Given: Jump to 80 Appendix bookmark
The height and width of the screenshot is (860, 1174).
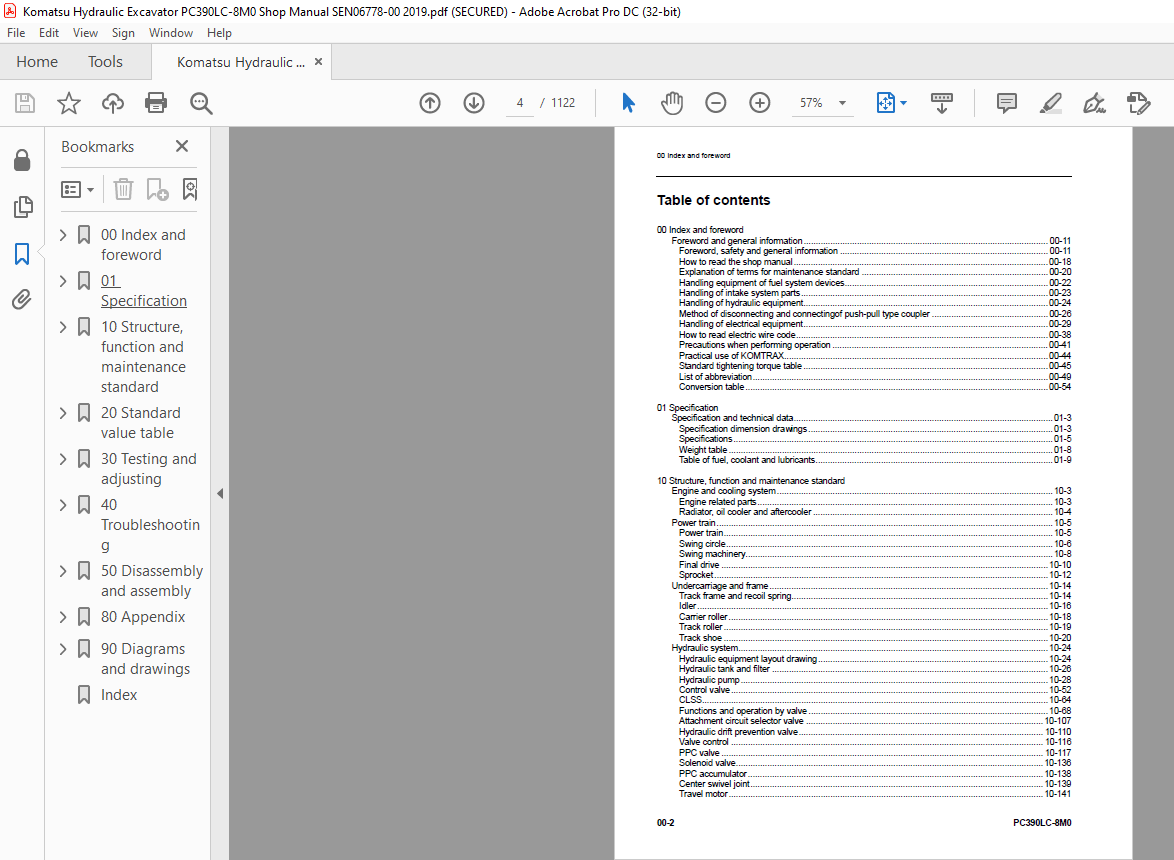Looking at the screenshot, I should click(143, 617).
